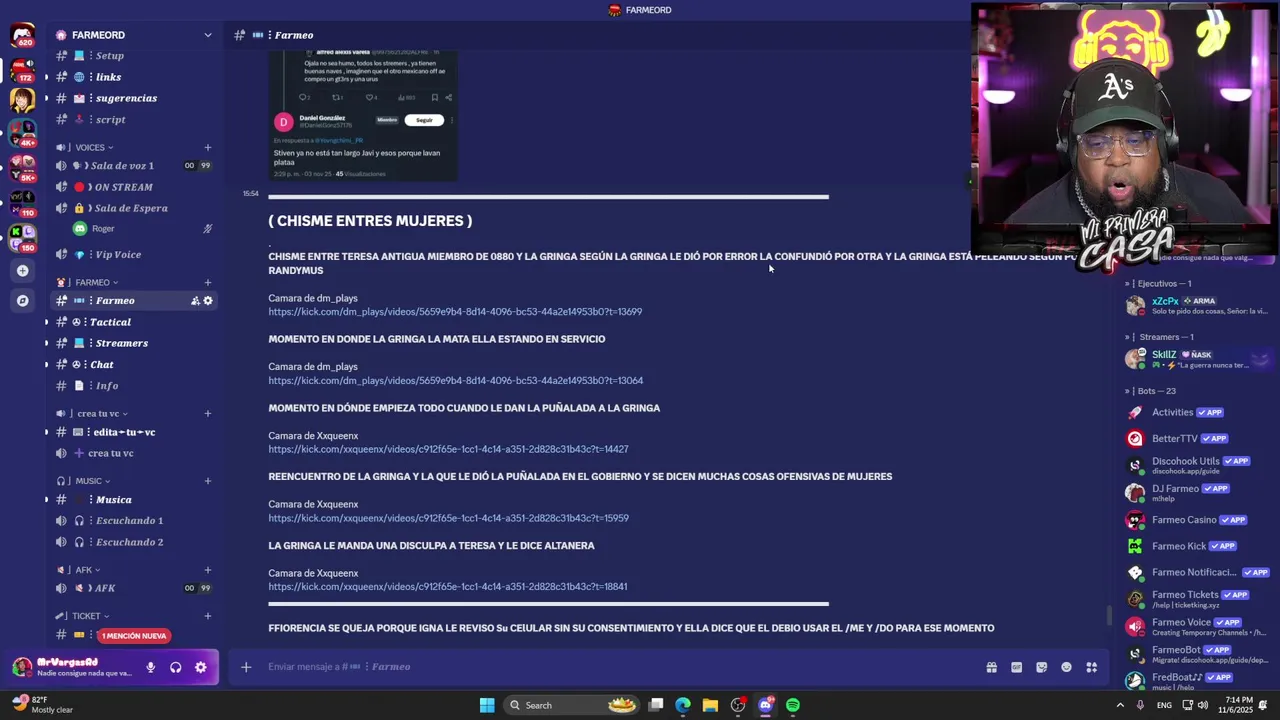Open Microsoft Edge from the taskbar
This screenshot has width=1280, height=720.
(x=683, y=705)
